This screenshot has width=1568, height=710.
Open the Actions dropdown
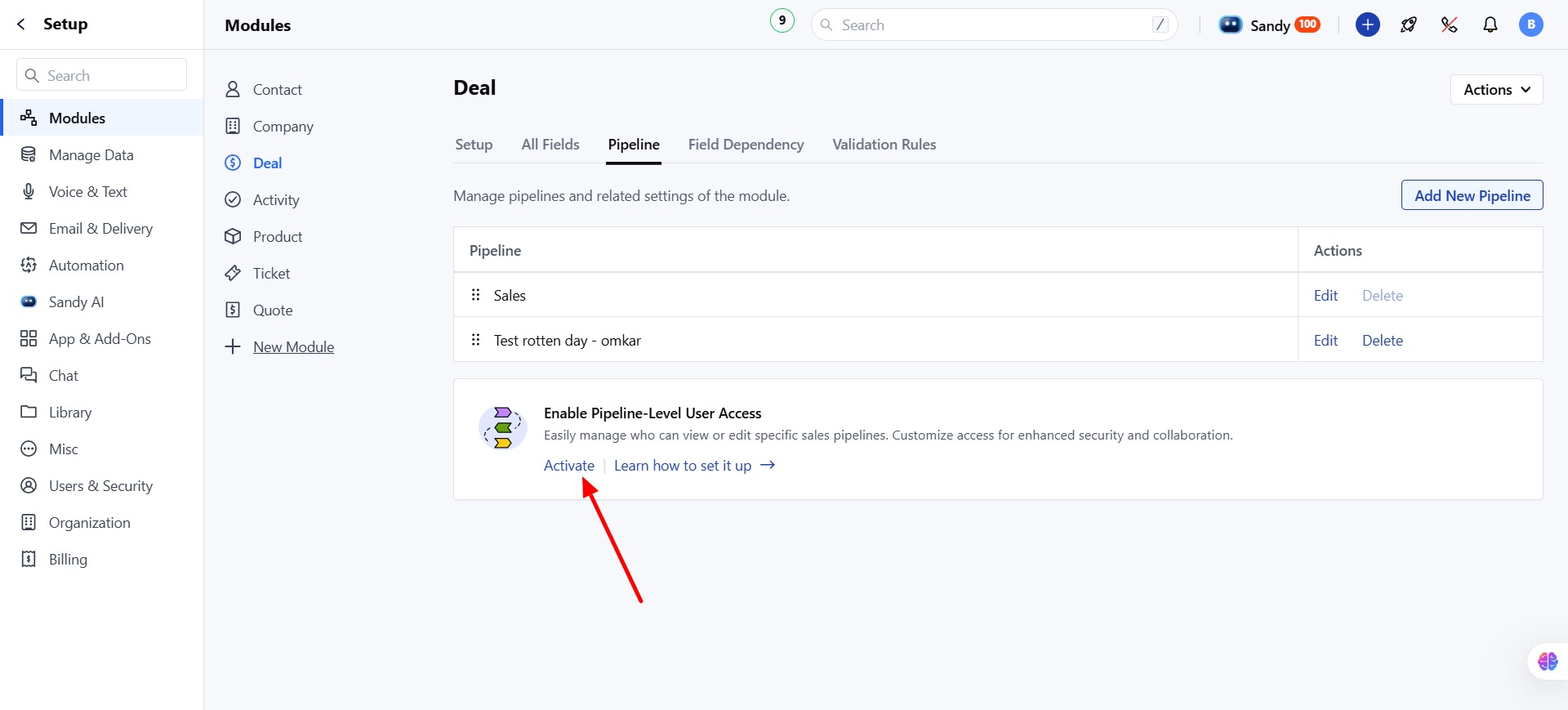[x=1496, y=90]
